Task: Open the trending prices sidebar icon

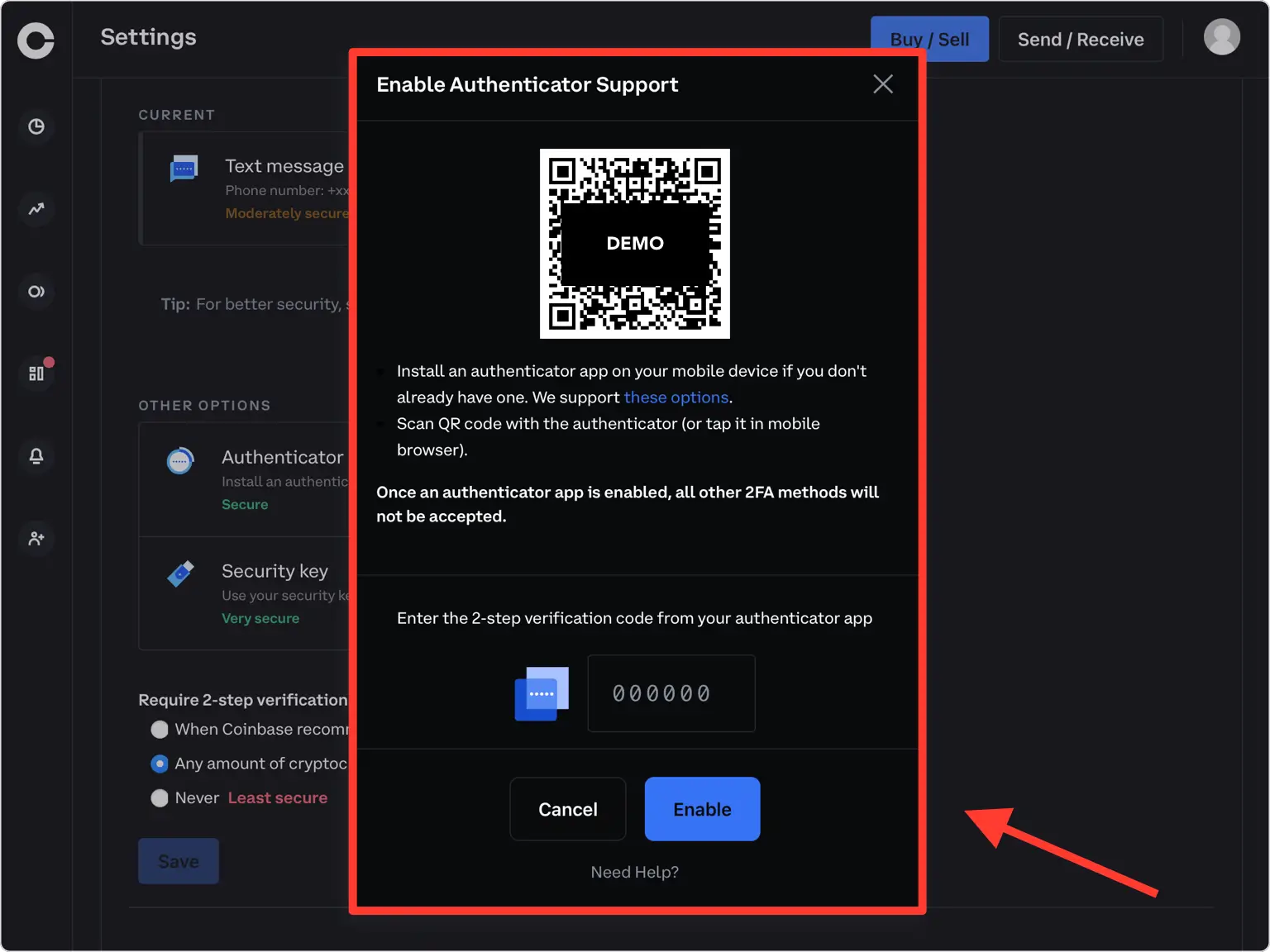Action: [x=36, y=209]
